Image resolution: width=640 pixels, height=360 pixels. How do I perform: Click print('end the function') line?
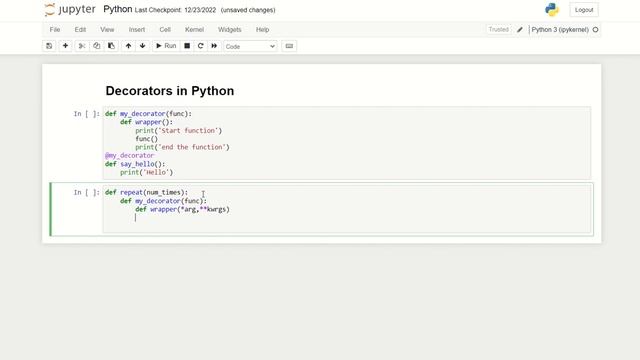[182, 147]
